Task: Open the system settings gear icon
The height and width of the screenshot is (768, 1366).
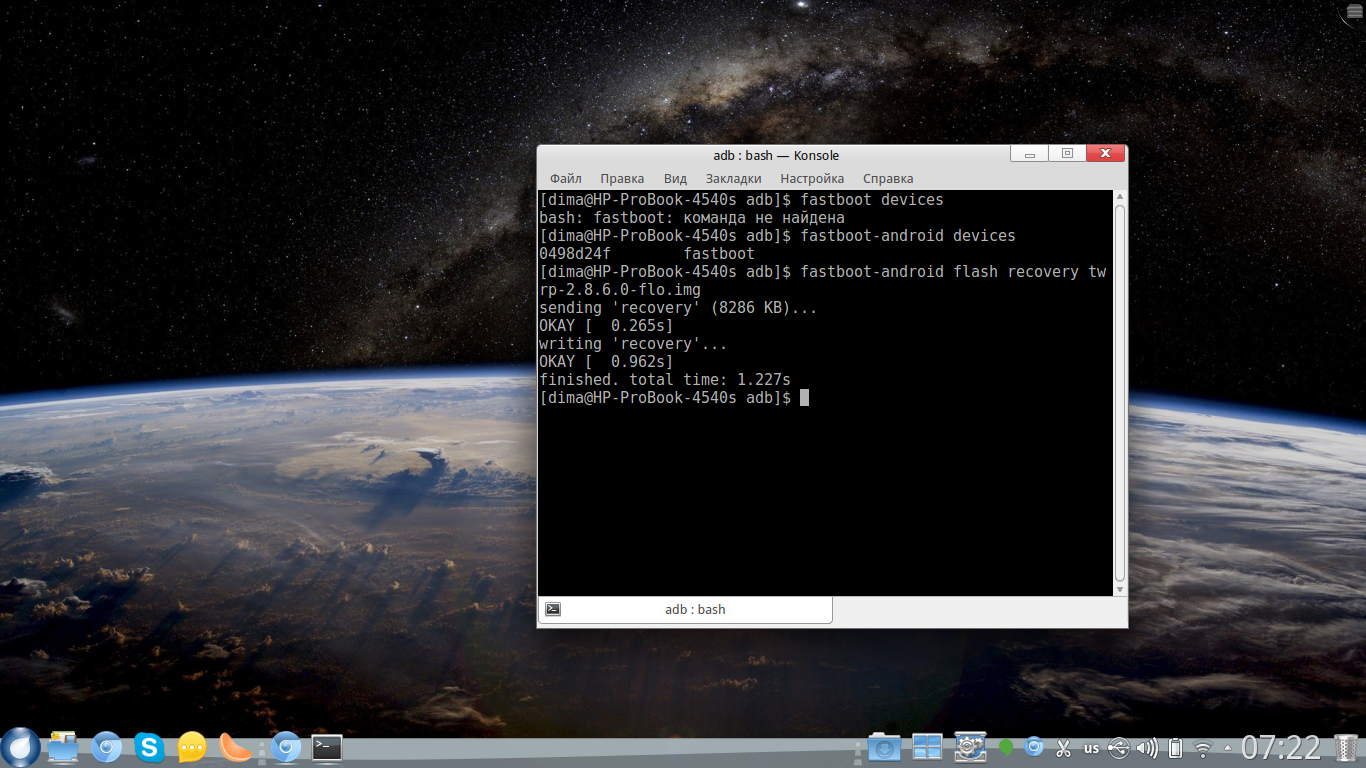Action: 970,747
